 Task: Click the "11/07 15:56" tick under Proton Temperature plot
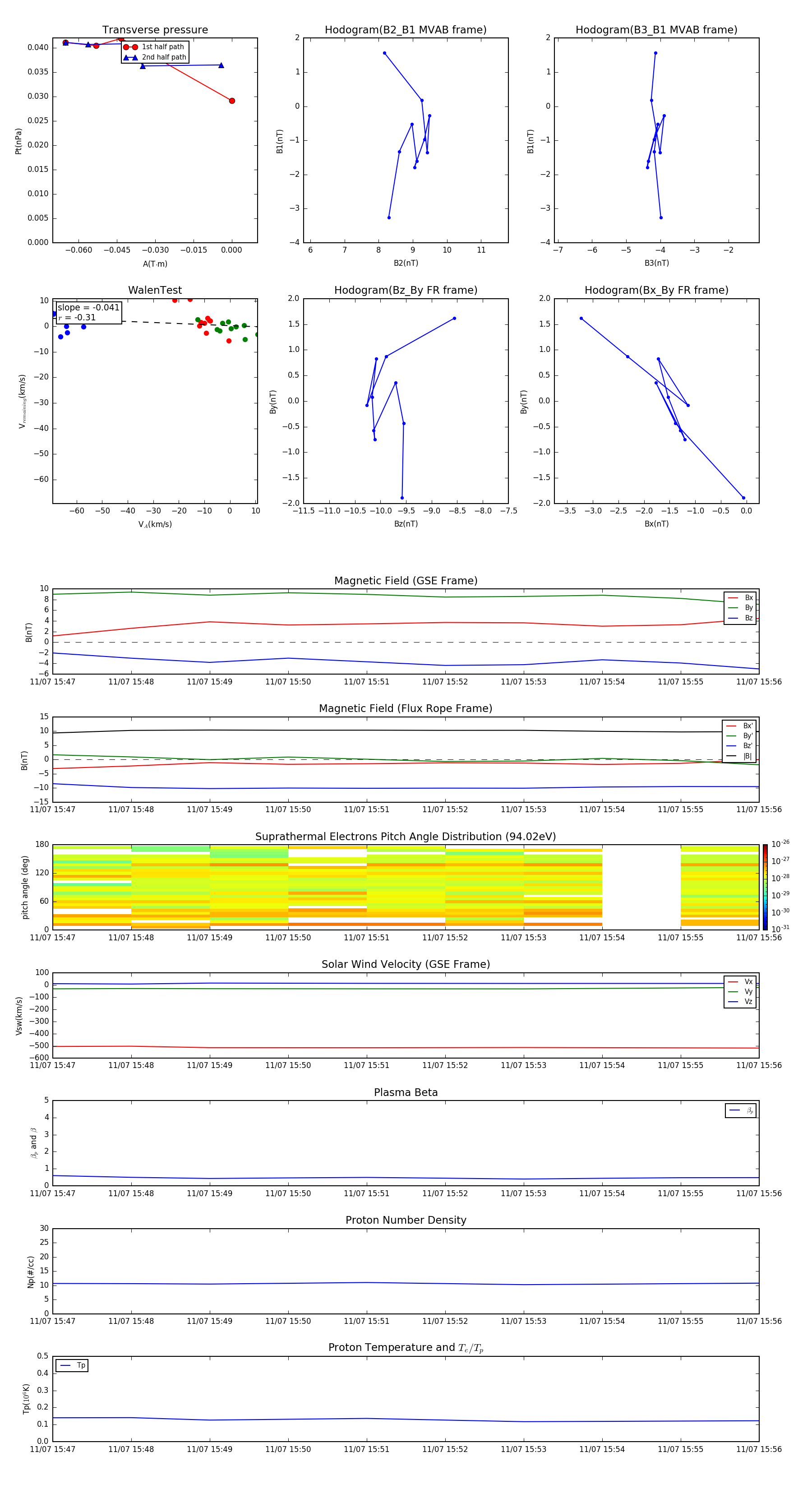tap(759, 1449)
